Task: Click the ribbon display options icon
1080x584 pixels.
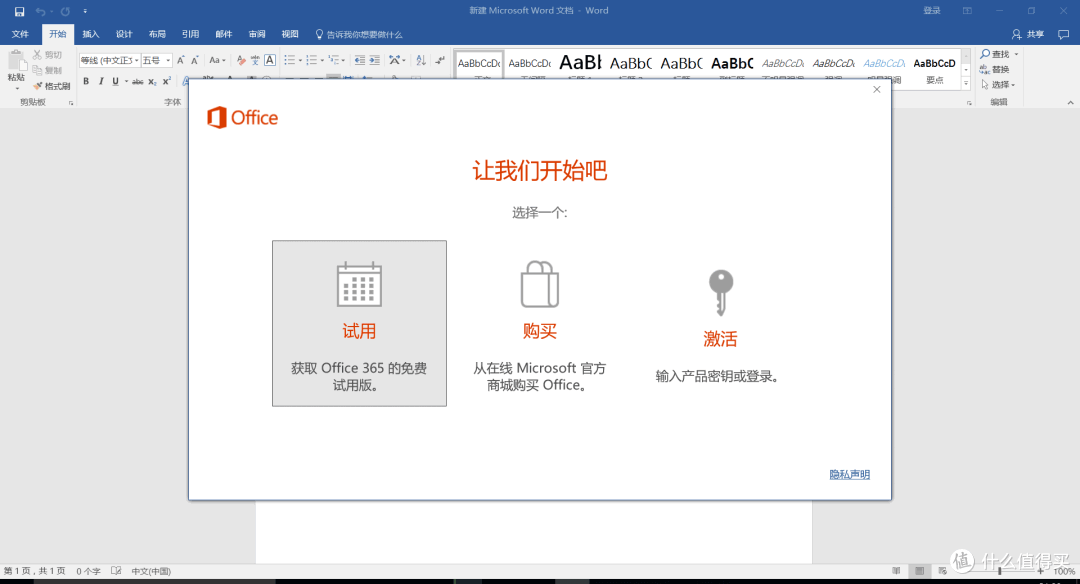Action: [x=968, y=10]
